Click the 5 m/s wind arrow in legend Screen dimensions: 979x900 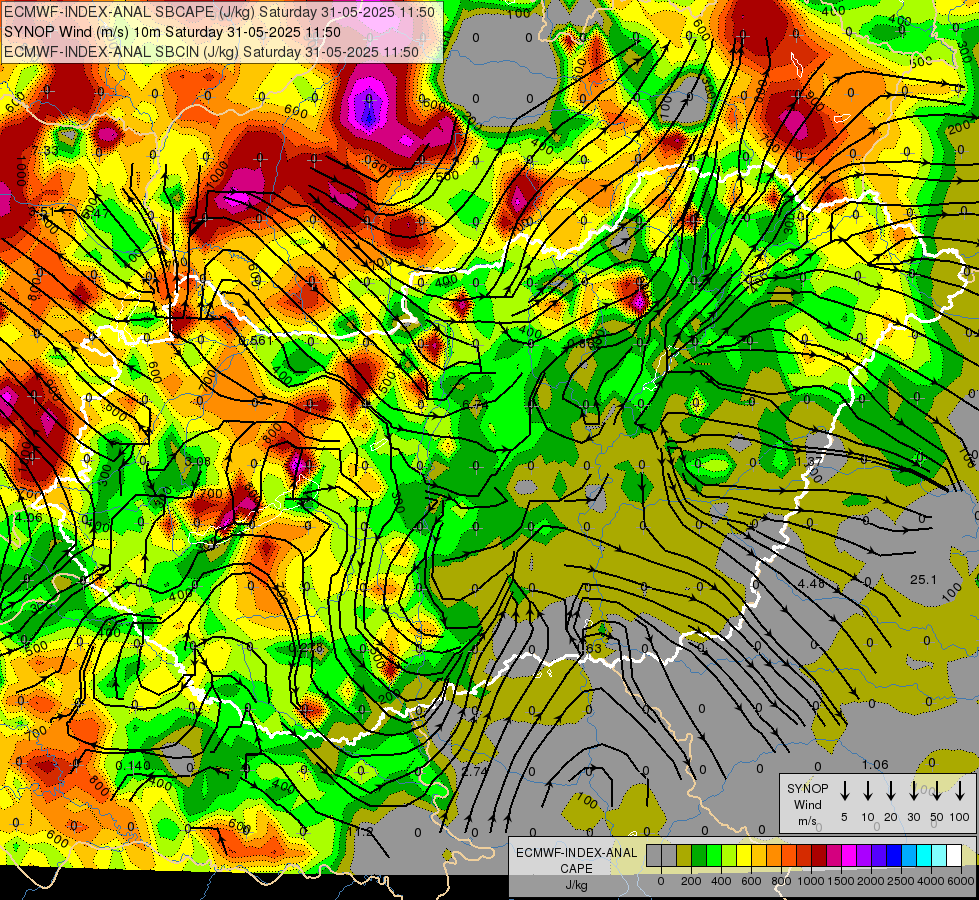(844, 790)
